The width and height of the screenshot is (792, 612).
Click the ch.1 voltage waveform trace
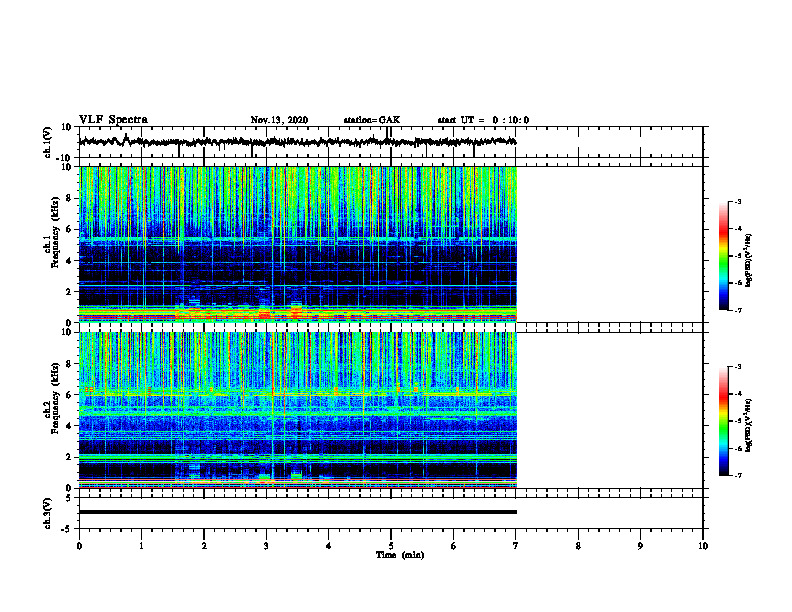pyautogui.click(x=298, y=142)
